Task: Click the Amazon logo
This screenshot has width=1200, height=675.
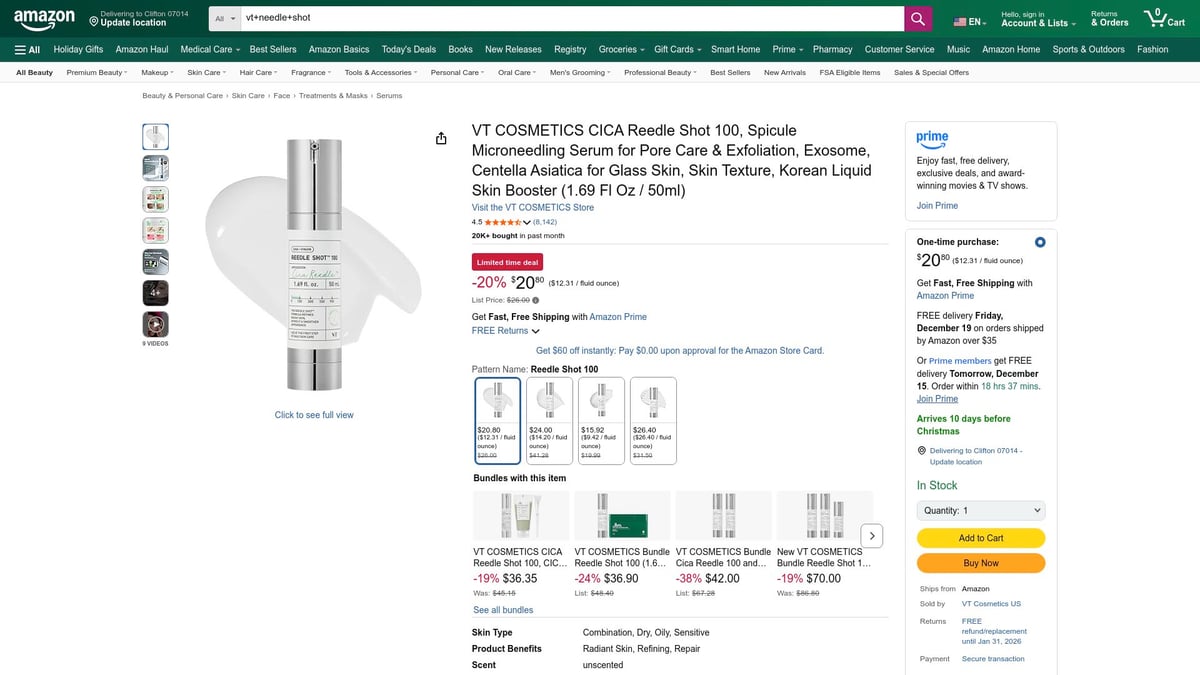Action: pos(43,17)
